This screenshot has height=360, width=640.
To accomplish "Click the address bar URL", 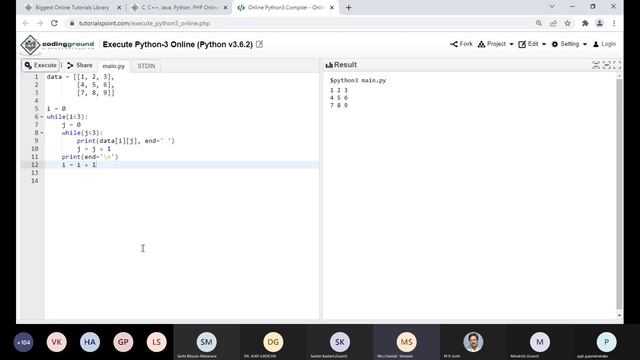I will (144, 23).
